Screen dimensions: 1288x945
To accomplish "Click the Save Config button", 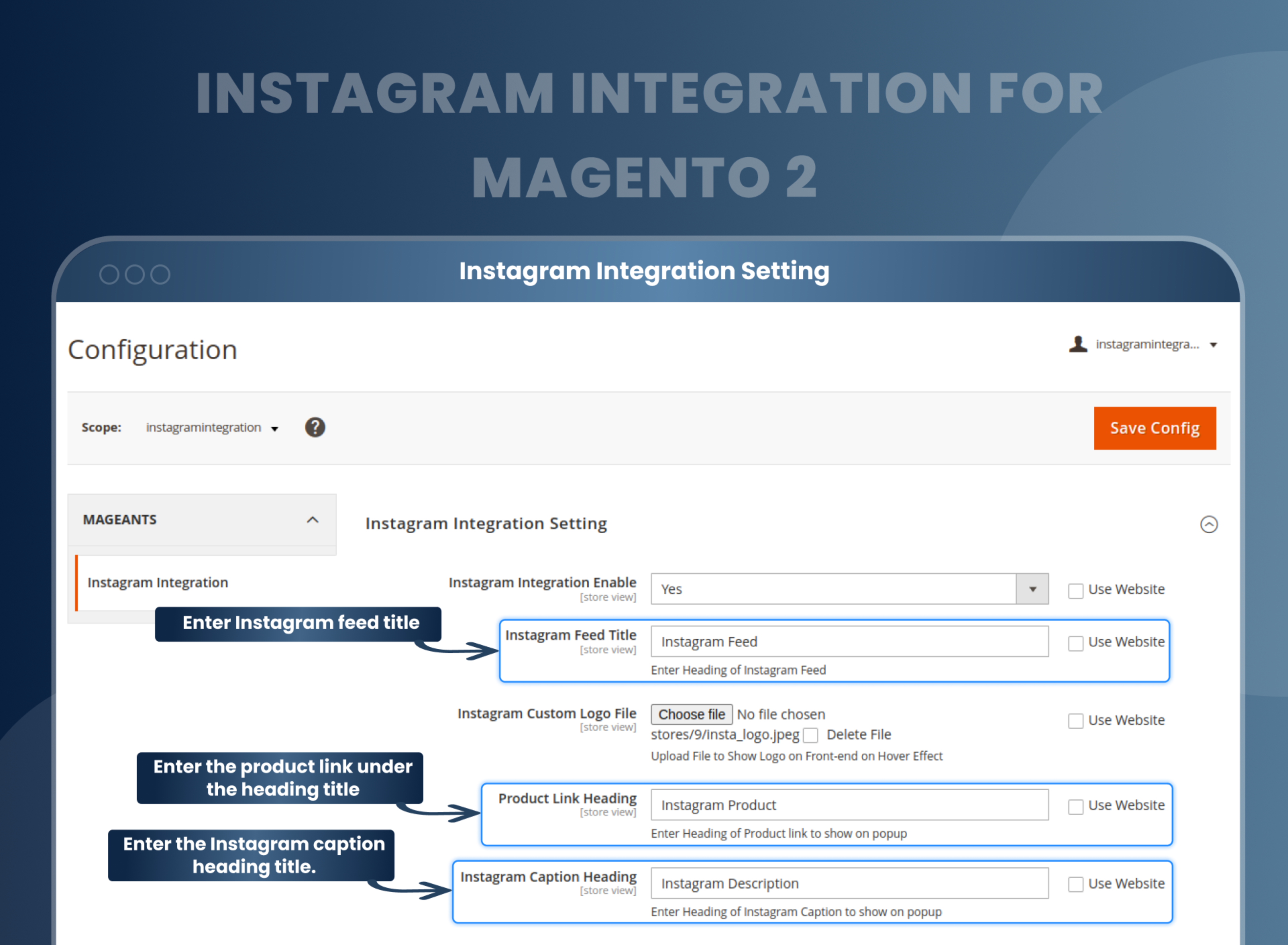I will (x=1154, y=428).
